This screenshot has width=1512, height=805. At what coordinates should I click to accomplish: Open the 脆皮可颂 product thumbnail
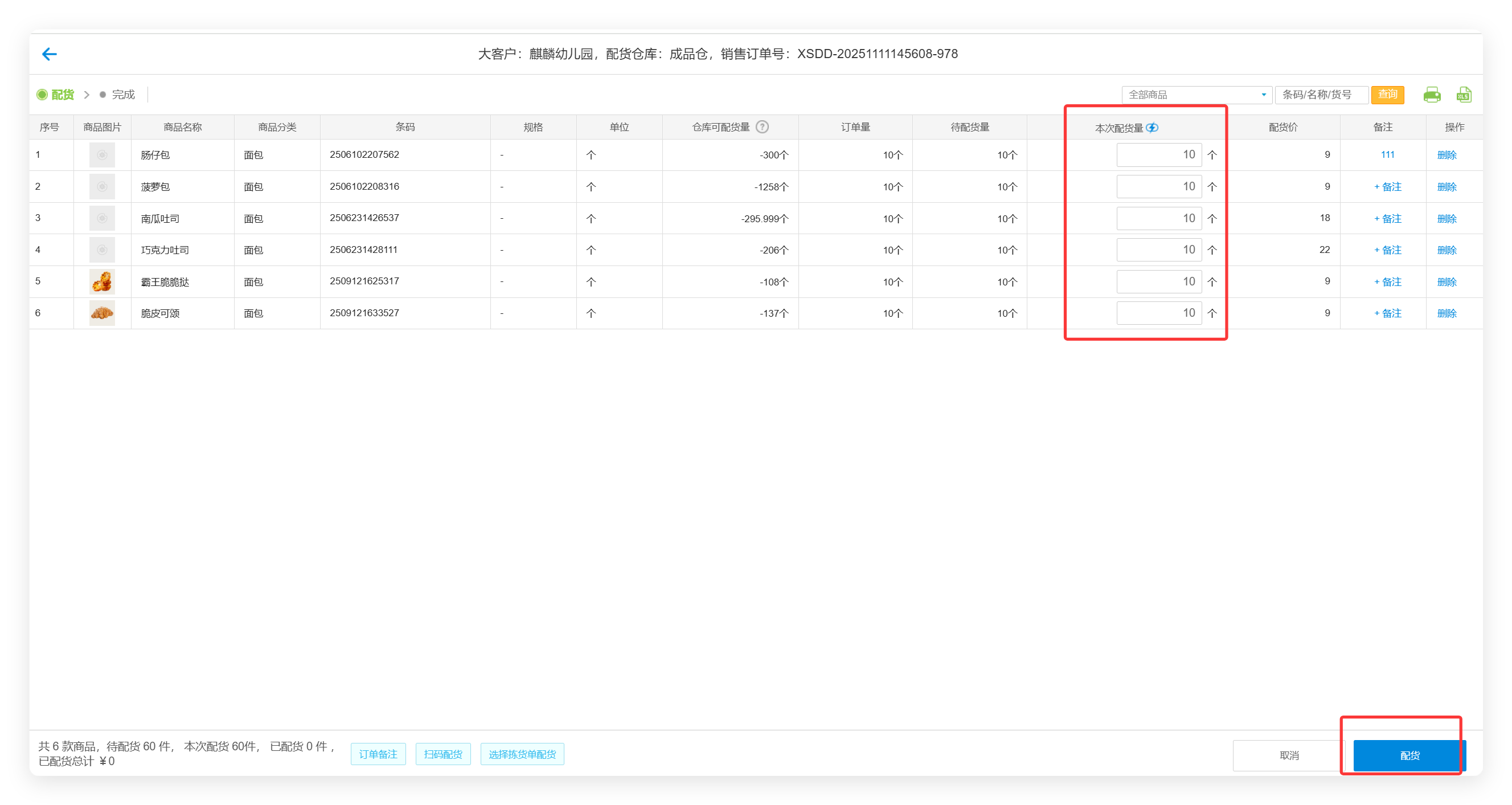pos(101,313)
